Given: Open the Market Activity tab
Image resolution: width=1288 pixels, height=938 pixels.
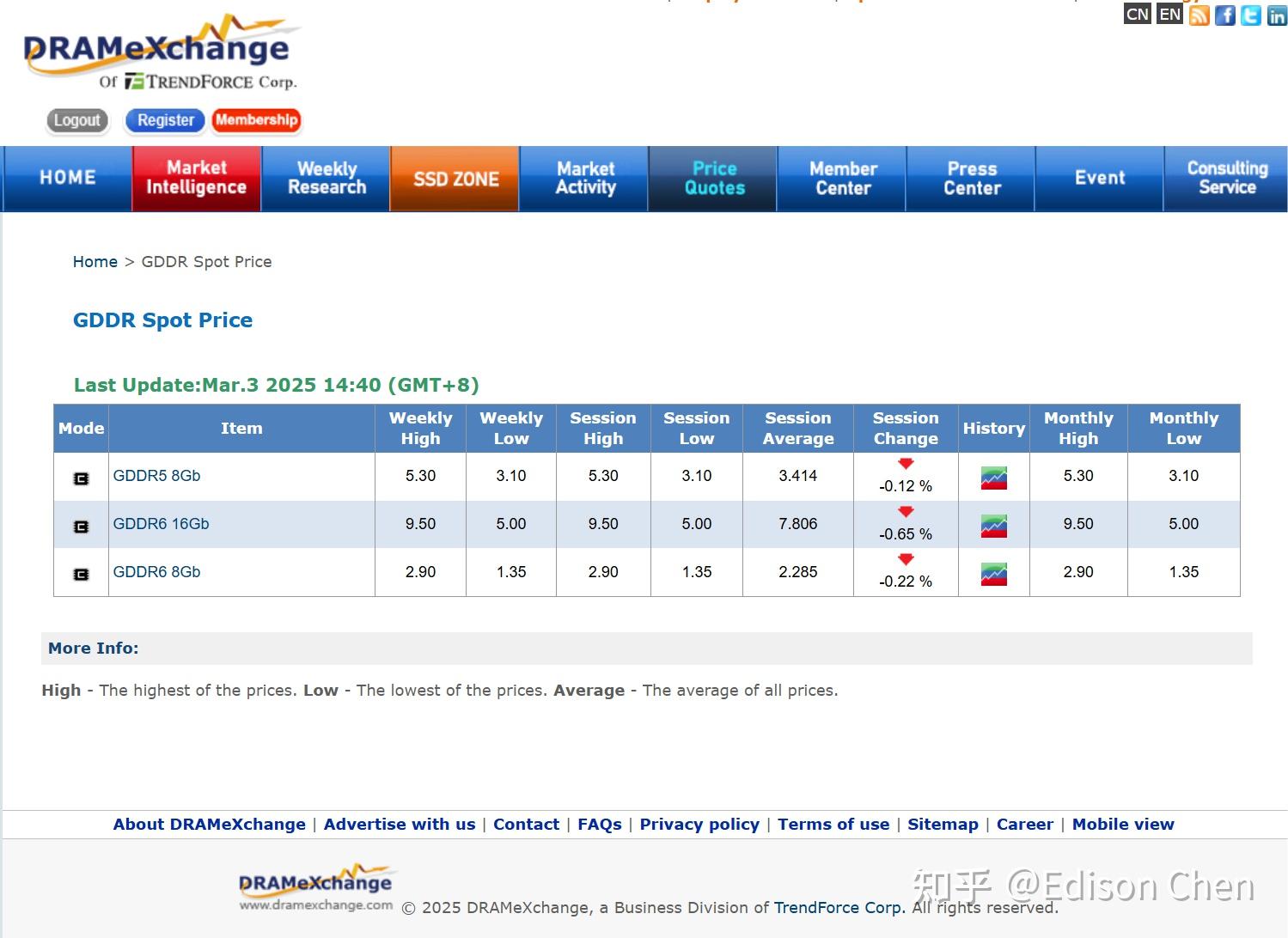Looking at the screenshot, I should pyautogui.click(x=585, y=178).
